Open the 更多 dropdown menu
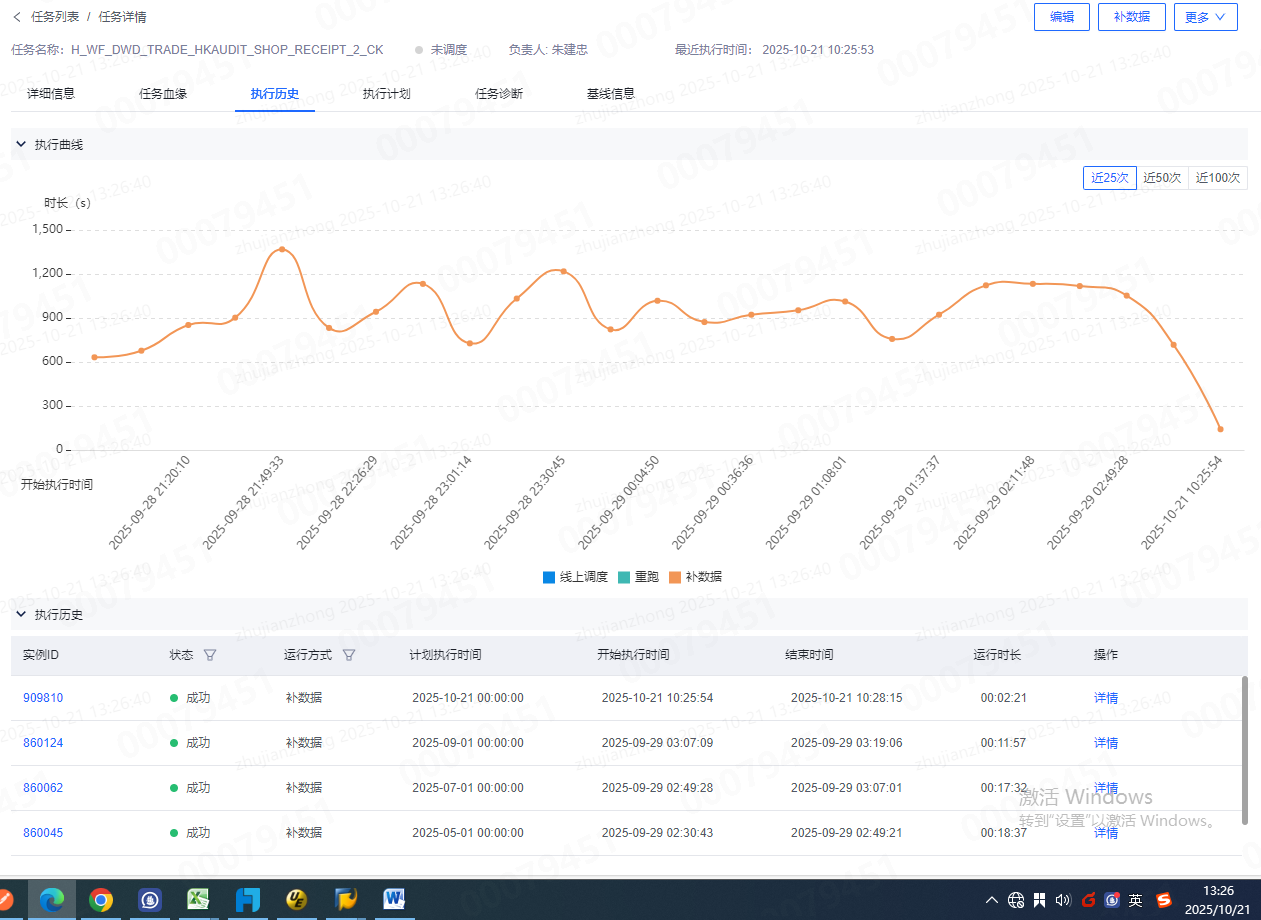The image size is (1261, 920). click(x=1205, y=17)
